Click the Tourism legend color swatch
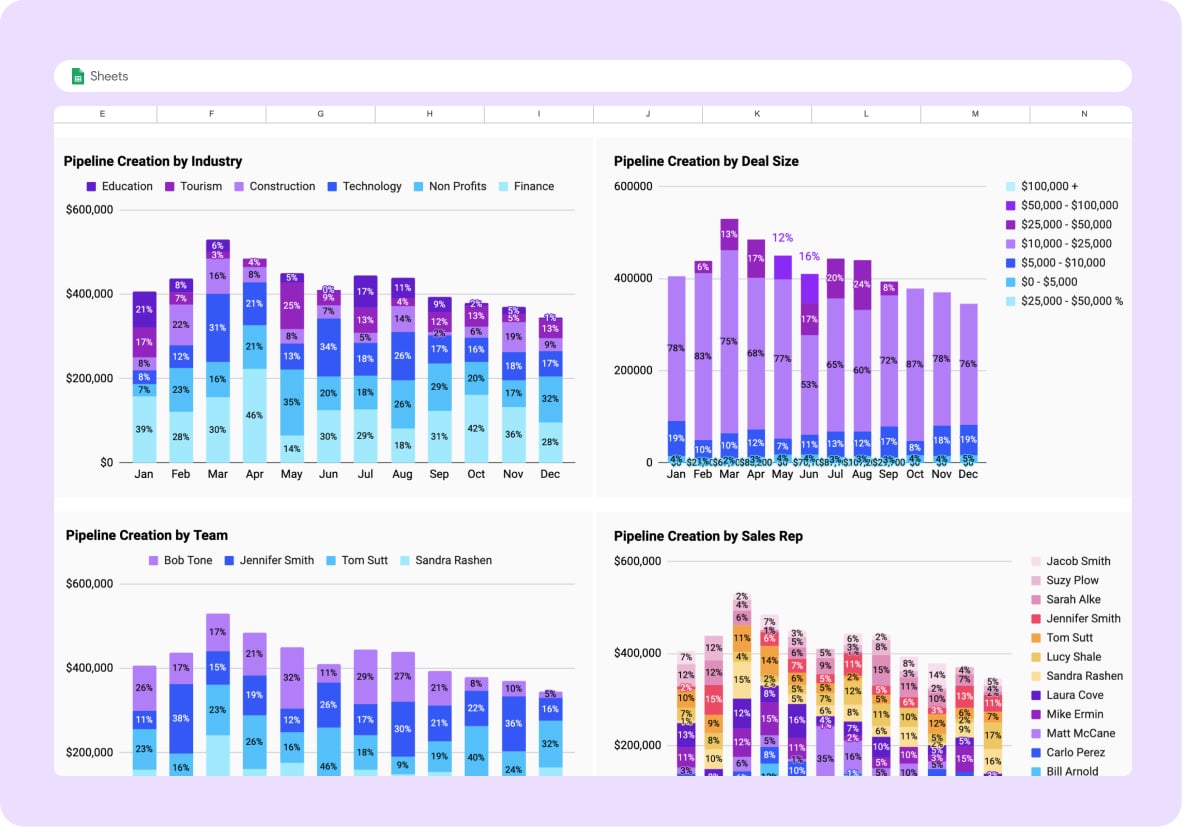 click(x=170, y=186)
